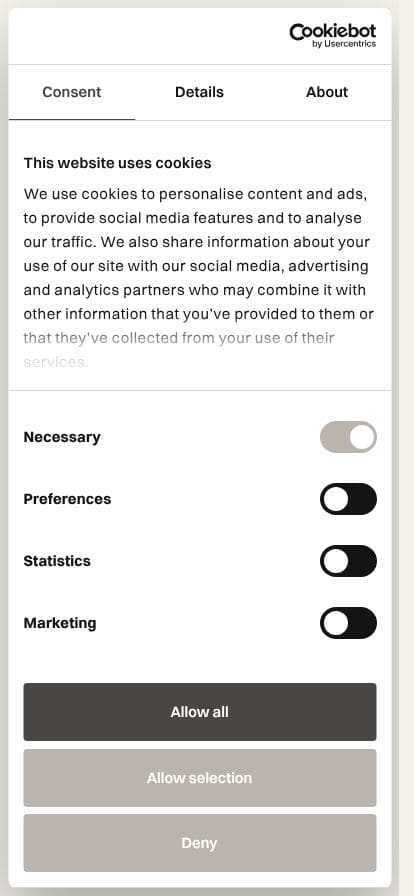Click the Marketing category label
Image resolution: width=414 pixels, height=896 pixels.
tap(59, 623)
